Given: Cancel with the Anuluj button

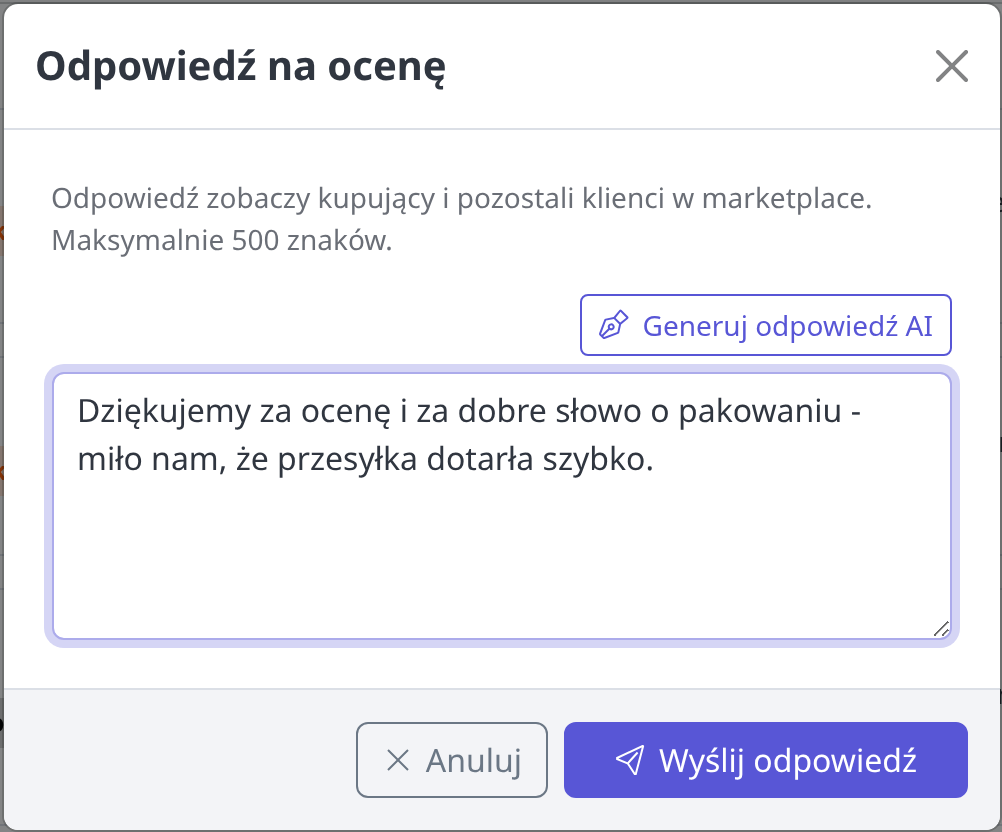Looking at the screenshot, I should pos(452,760).
